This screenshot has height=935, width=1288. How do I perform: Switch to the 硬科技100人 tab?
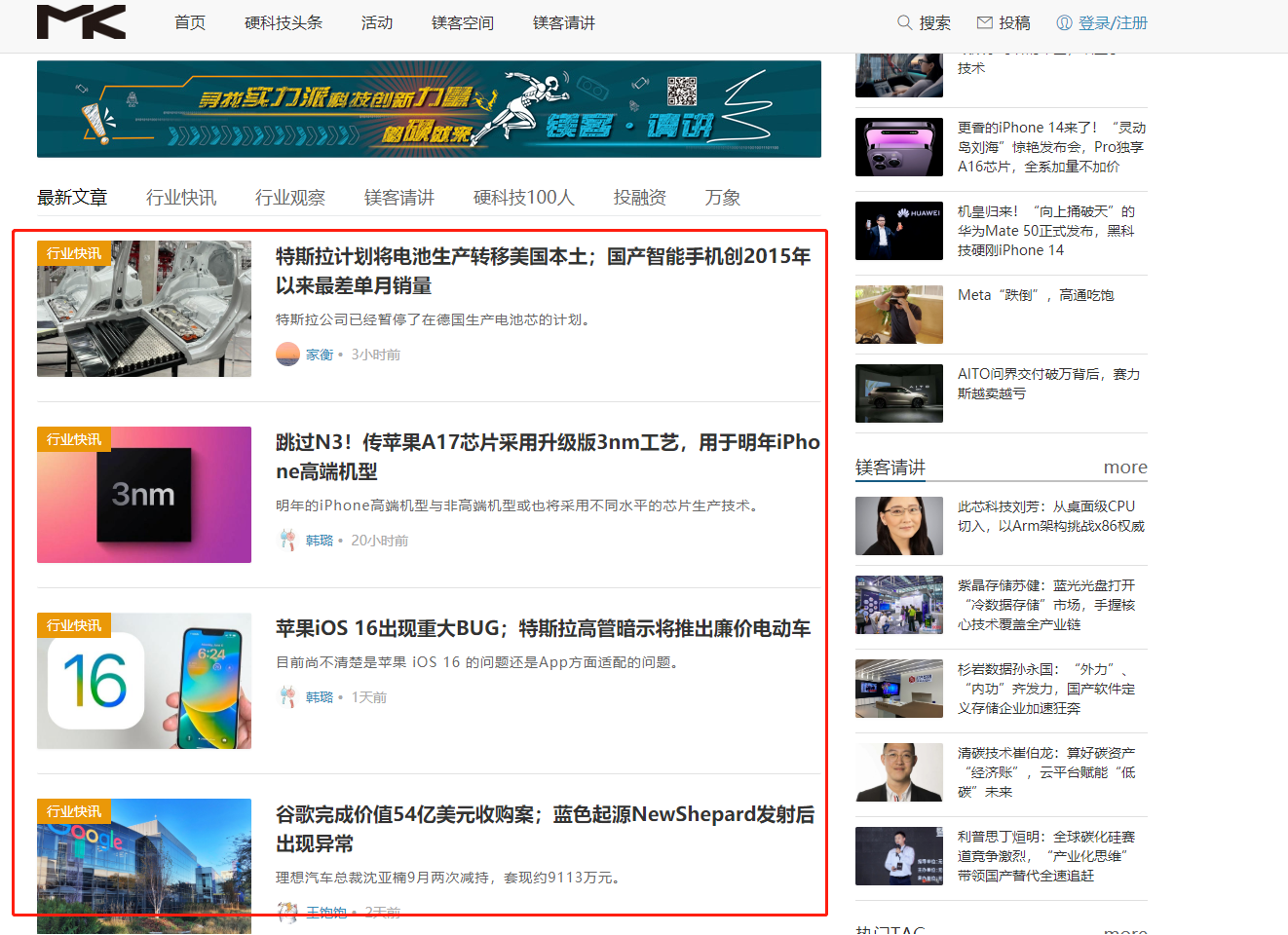point(524,198)
